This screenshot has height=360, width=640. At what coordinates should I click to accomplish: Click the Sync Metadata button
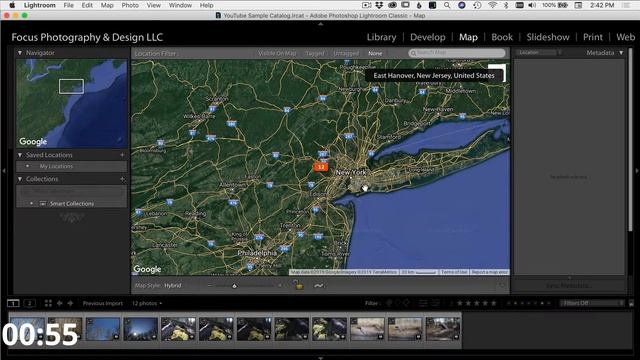click(x=569, y=286)
